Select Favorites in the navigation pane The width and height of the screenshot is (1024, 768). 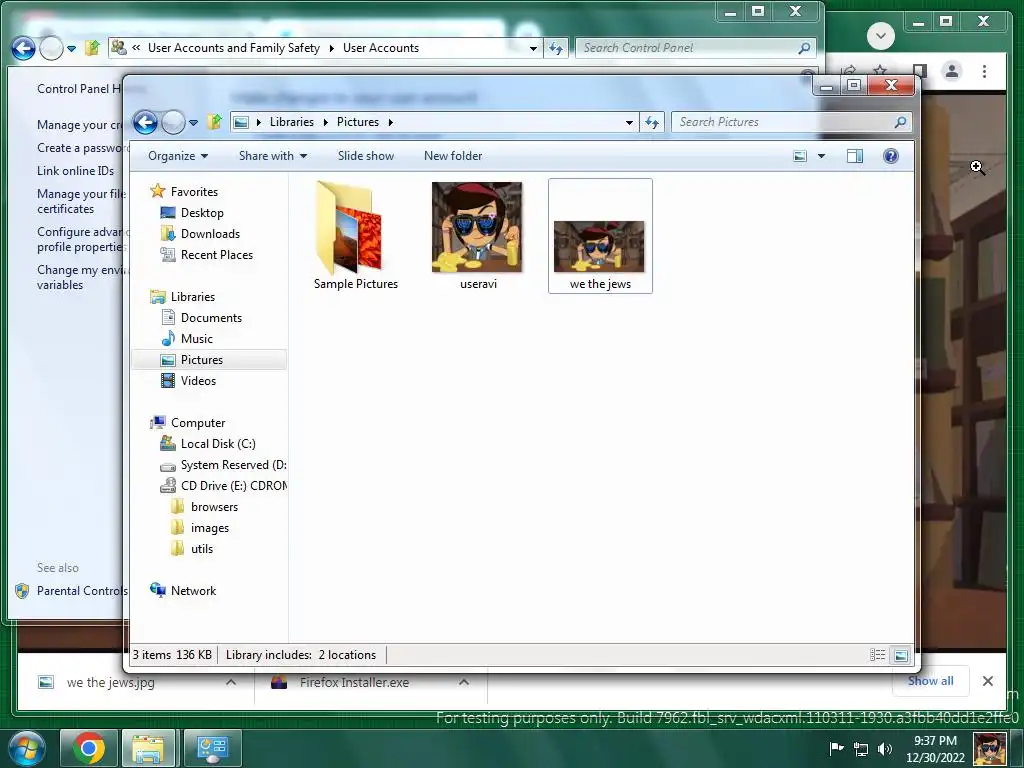tap(194, 192)
